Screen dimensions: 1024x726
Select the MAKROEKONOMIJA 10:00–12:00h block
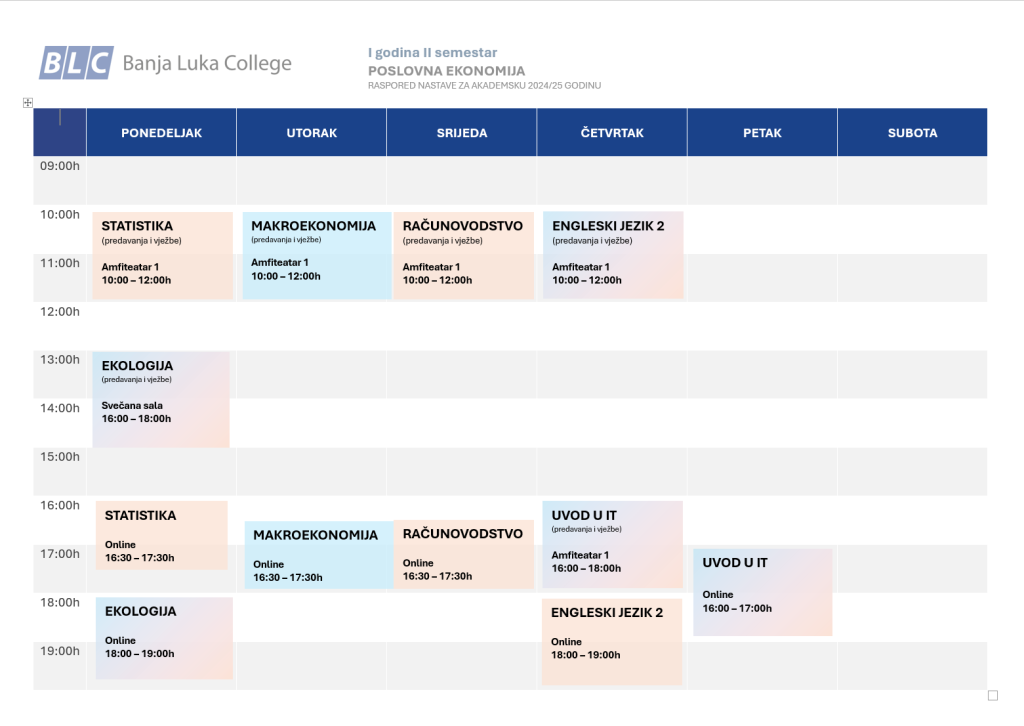(317, 255)
